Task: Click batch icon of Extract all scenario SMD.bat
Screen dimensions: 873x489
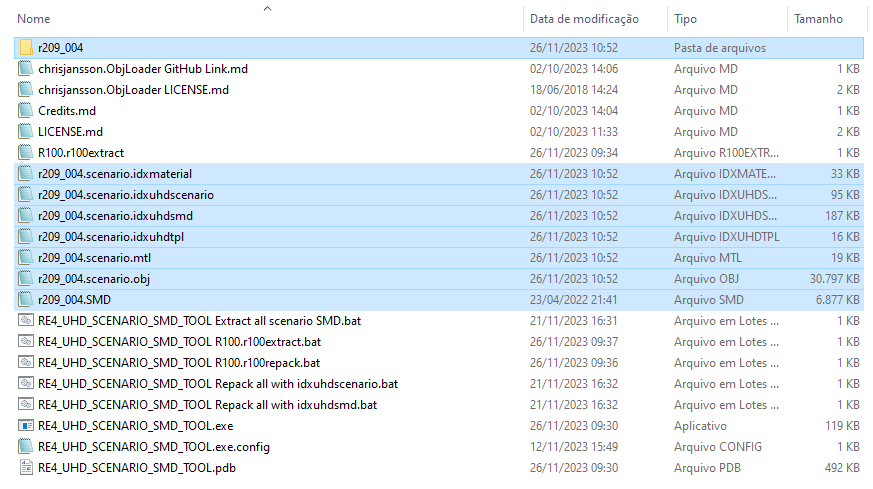Action: tap(26, 320)
